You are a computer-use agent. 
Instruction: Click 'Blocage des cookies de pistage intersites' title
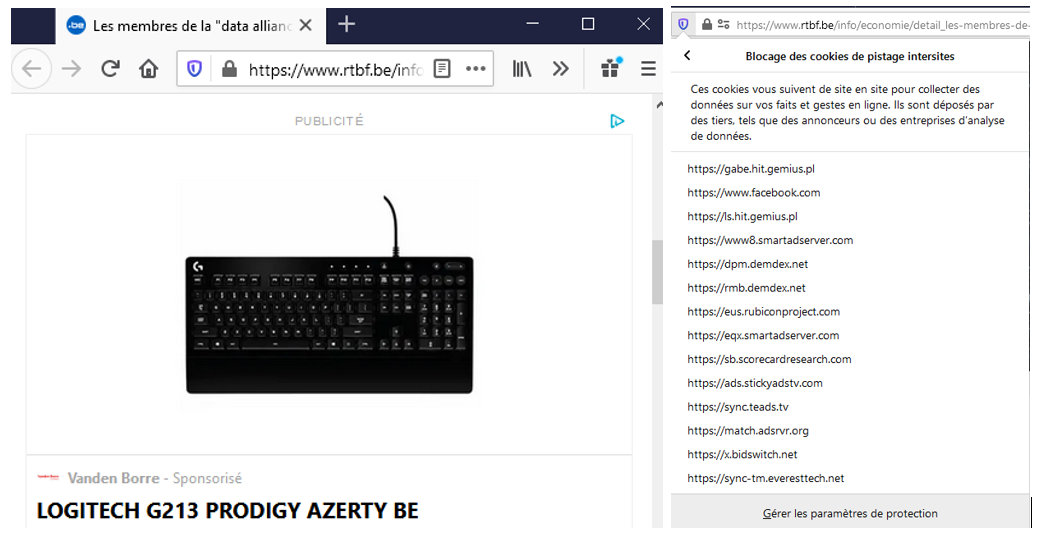849,56
